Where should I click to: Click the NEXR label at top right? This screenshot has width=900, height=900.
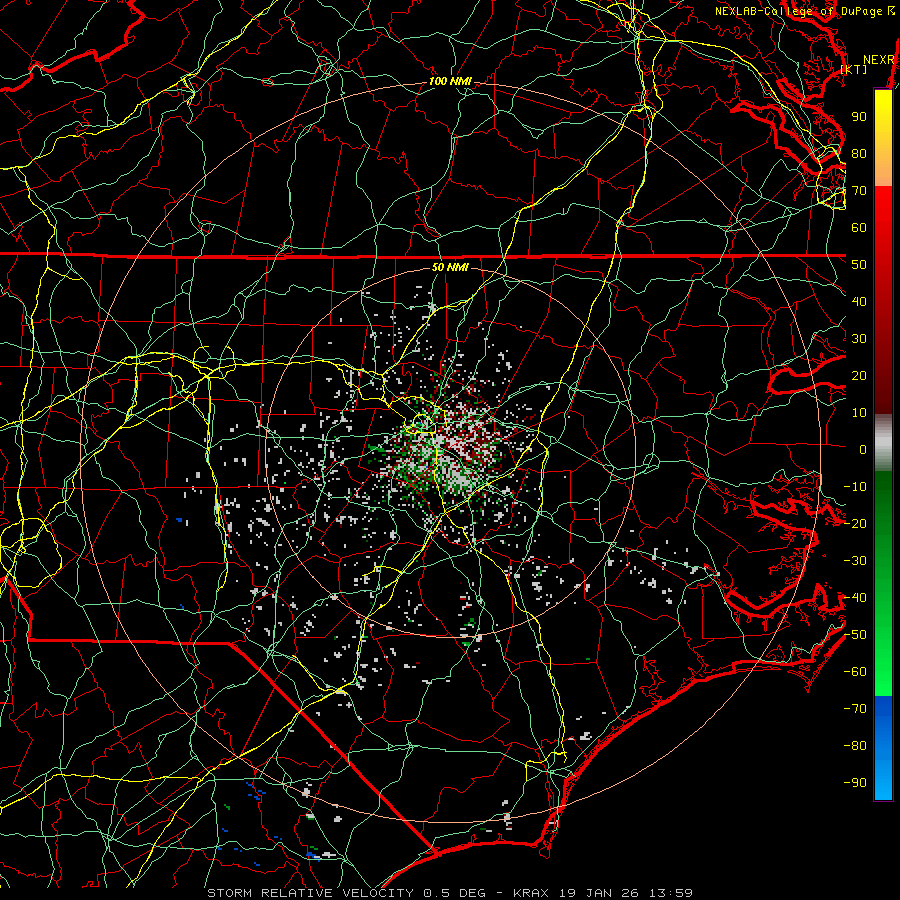click(878, 60)
